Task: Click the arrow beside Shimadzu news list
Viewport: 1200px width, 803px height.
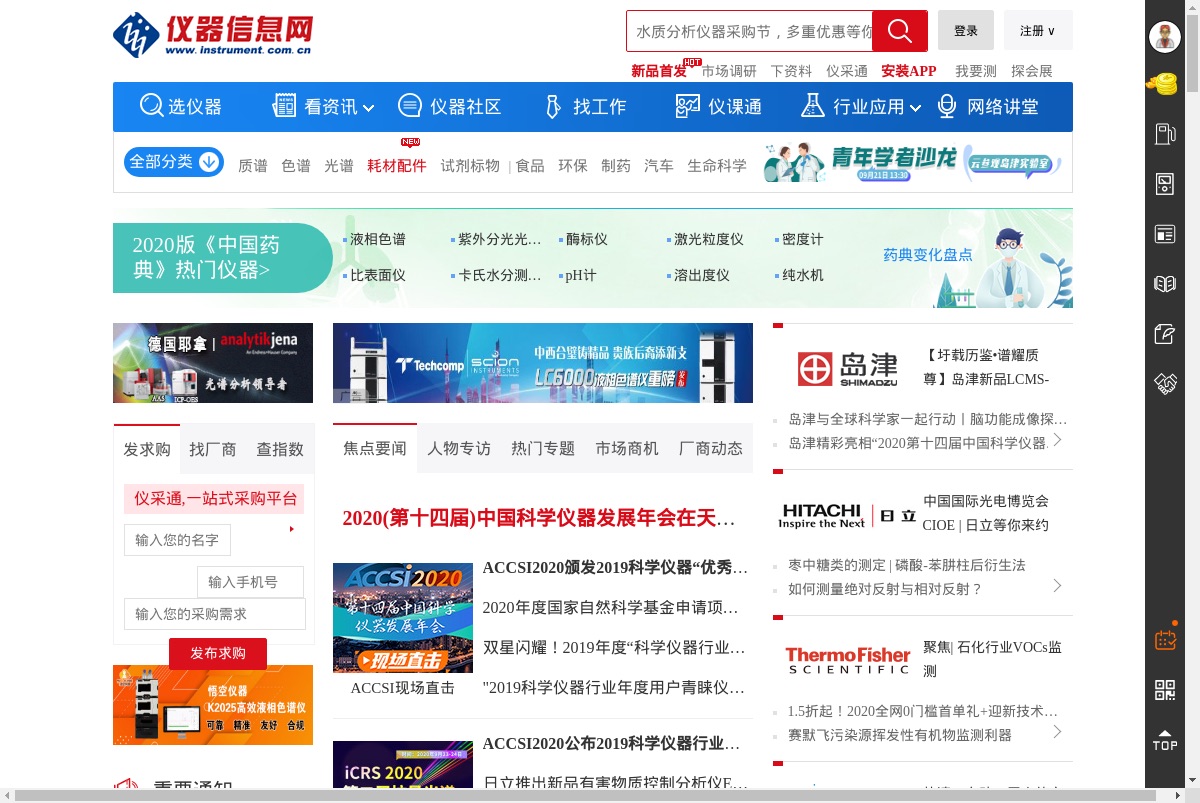Action: point(1057,439)
